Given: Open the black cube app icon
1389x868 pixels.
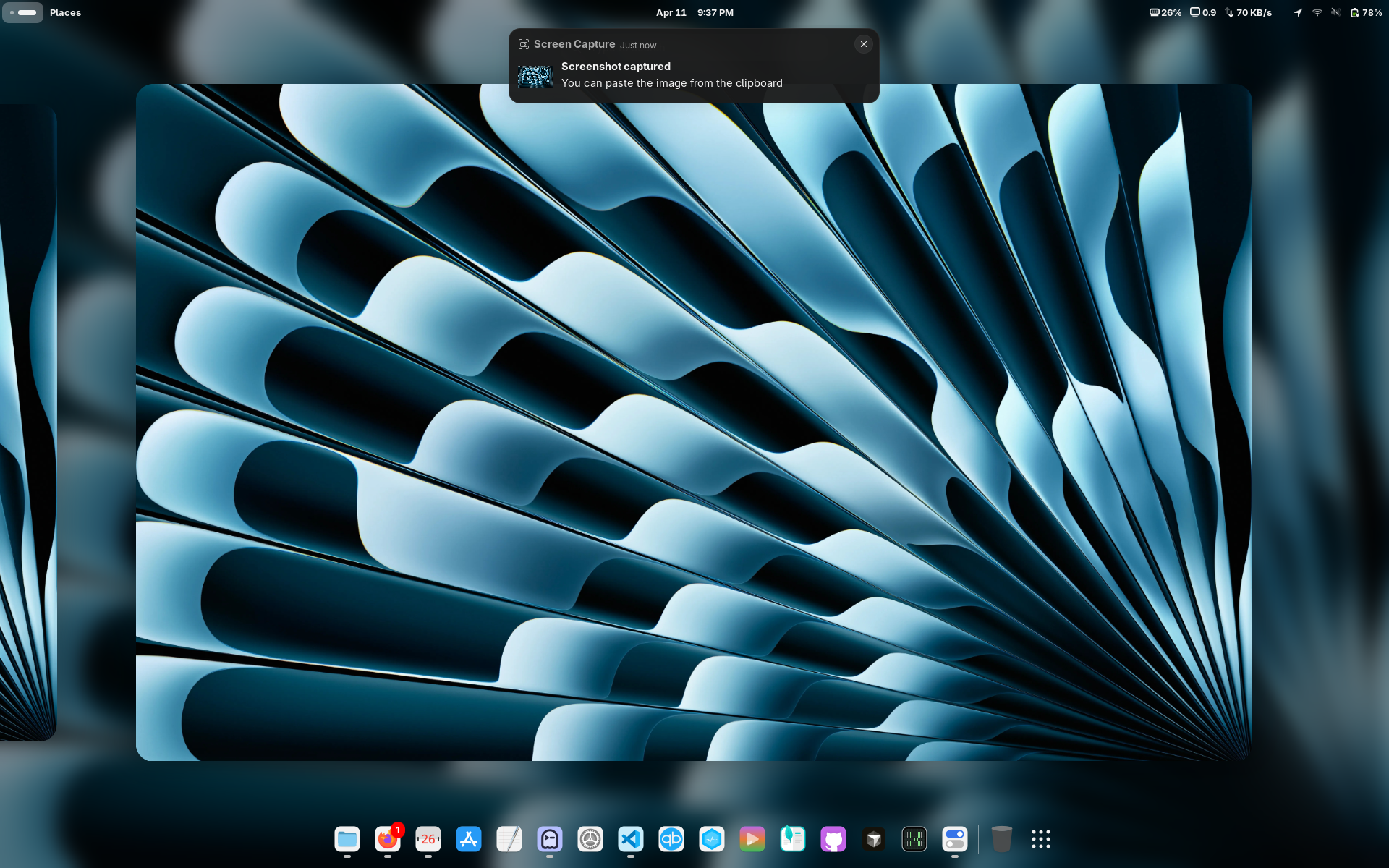Looking at the screenshot, I should (874, 839).
